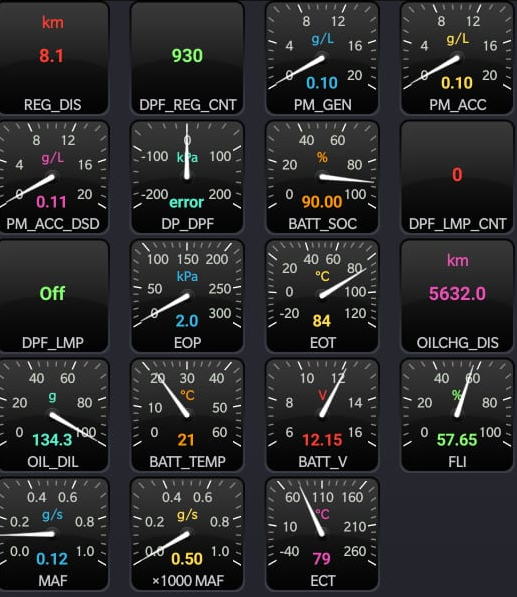Viewport: 517px width, 597px height.
Task: Select the DP_DPF error gauge
Action: click(x=187, y=177)
